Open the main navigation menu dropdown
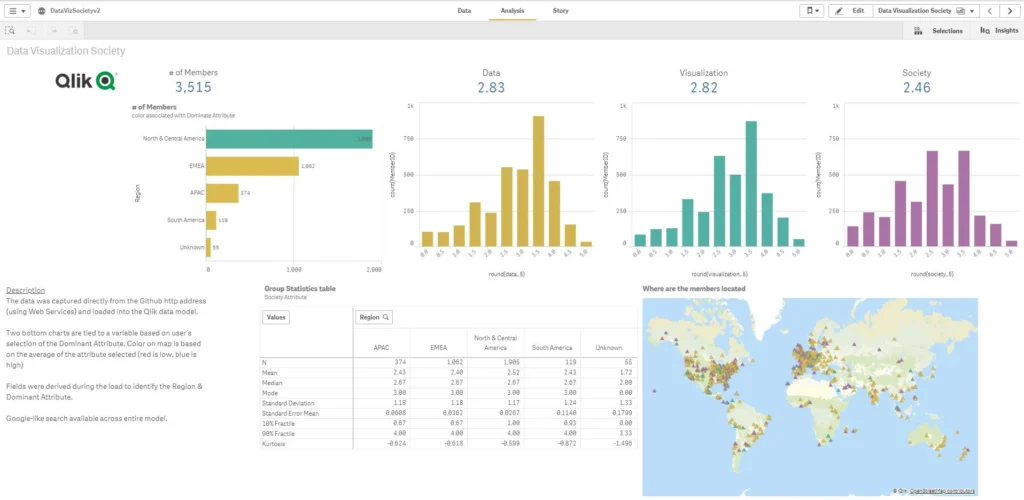1024x500 pixels. [17, 10]
